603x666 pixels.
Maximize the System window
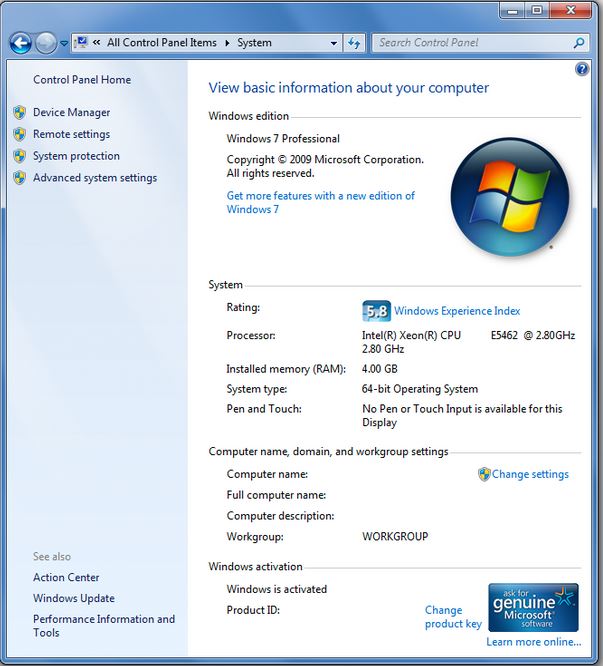tap(537, 10)
